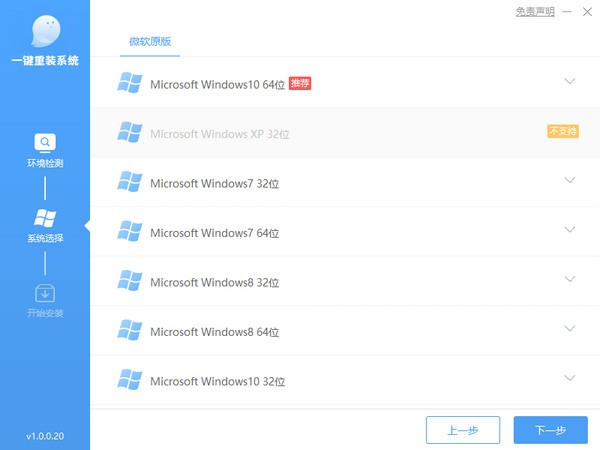Click Windows logo beside Windows8 64位
This screenshot has width=600, height=450.
tap(130, 329)
